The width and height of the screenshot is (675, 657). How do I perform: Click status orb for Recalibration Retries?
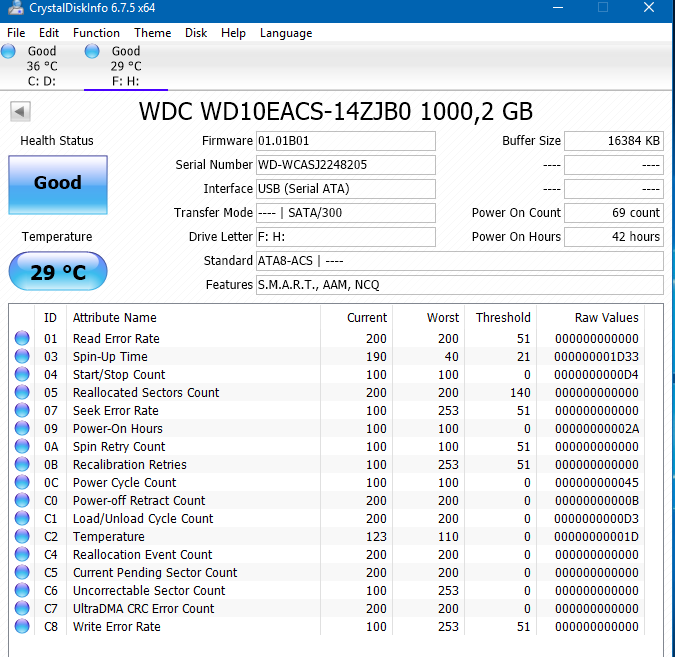click(22, 464)
